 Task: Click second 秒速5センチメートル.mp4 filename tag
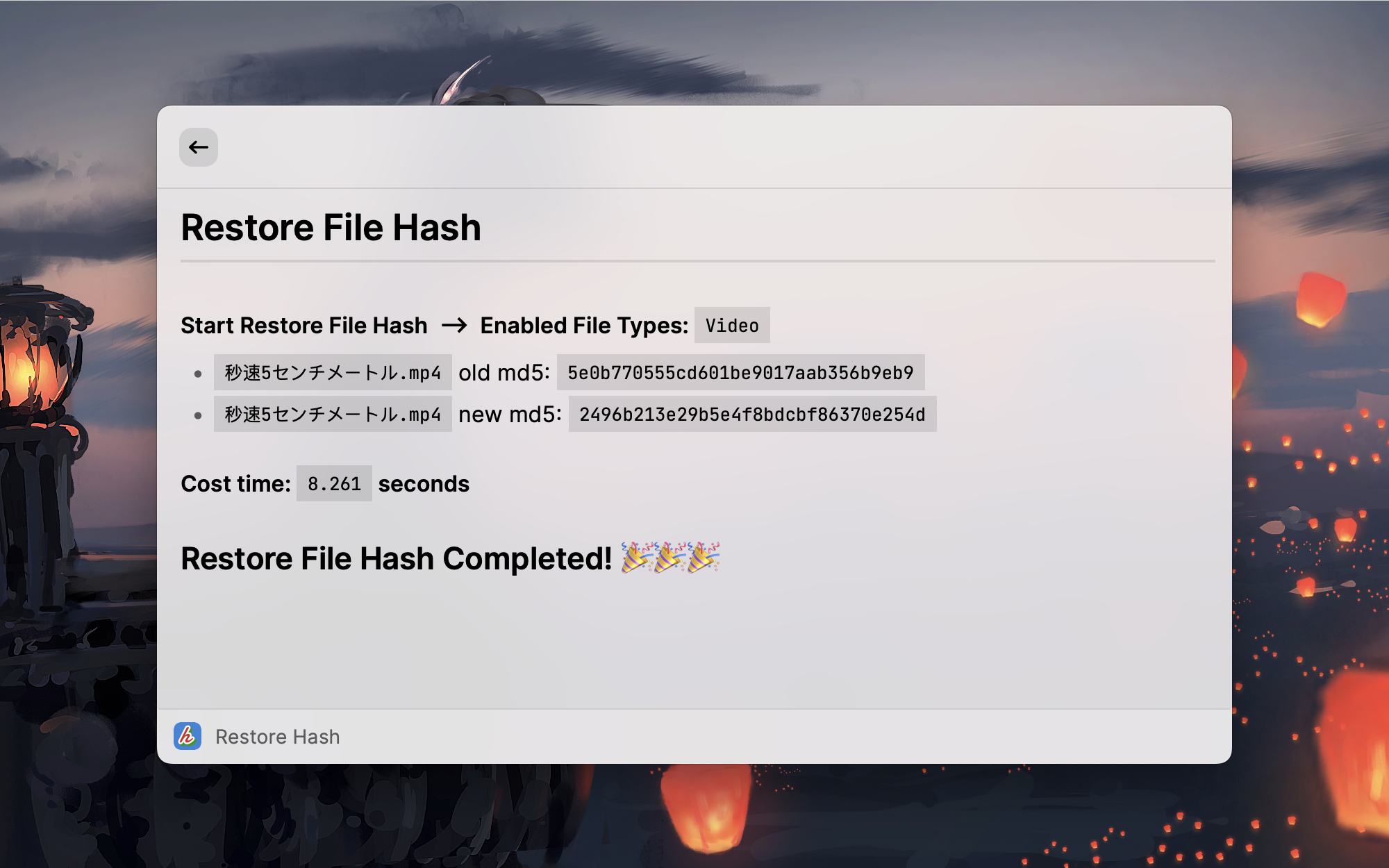coord(333,415)
